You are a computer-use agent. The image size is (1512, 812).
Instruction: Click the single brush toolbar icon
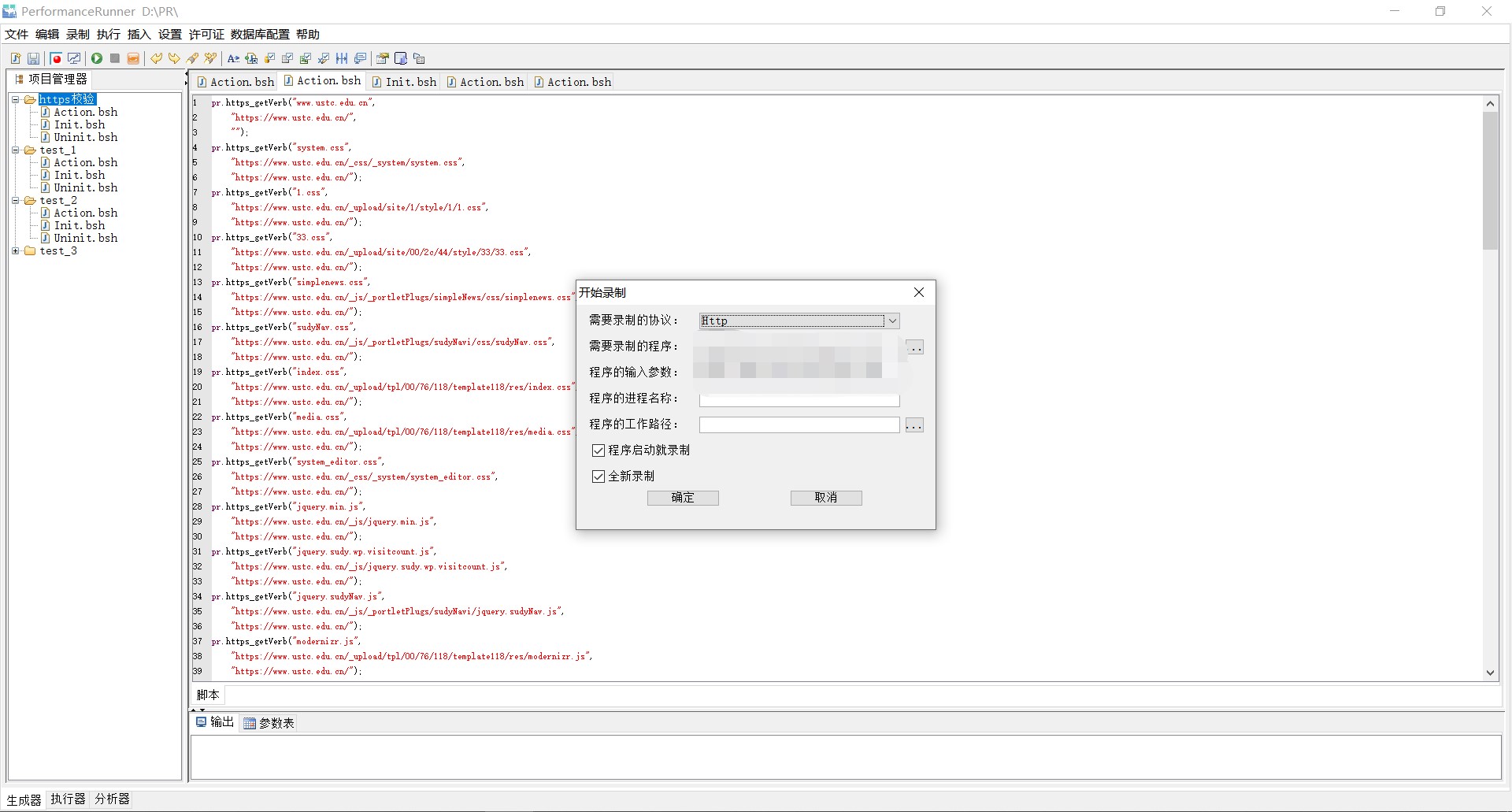[192, 58]
